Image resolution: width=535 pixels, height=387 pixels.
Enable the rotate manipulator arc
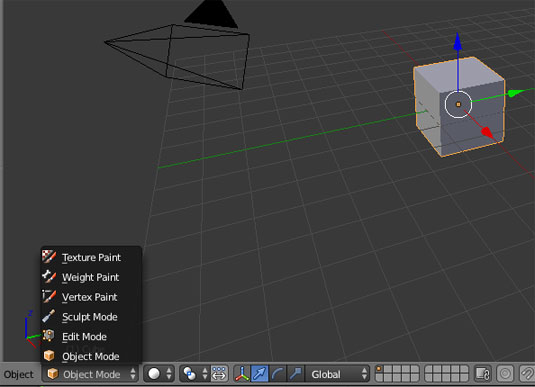point(277,374)
